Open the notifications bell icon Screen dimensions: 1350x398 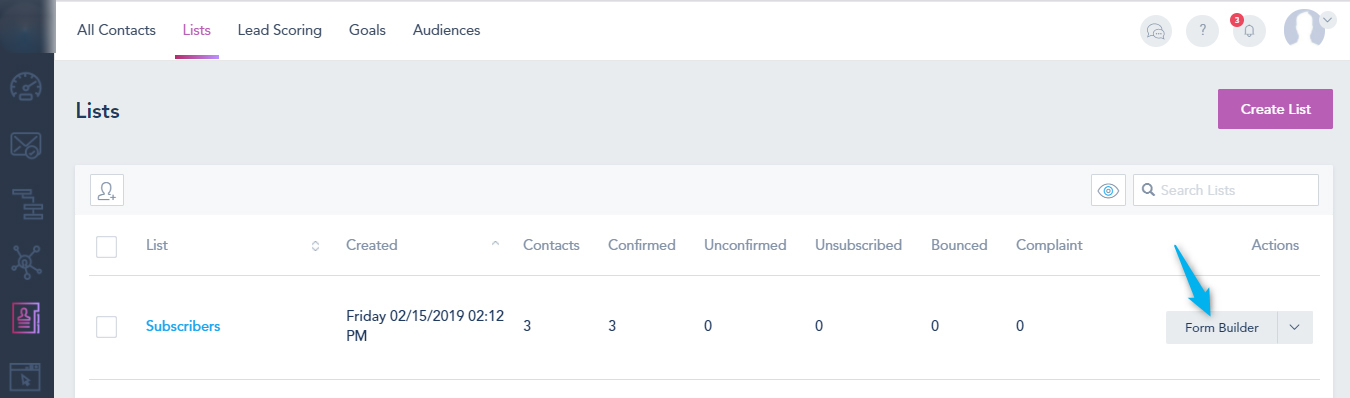[1249, 31]
